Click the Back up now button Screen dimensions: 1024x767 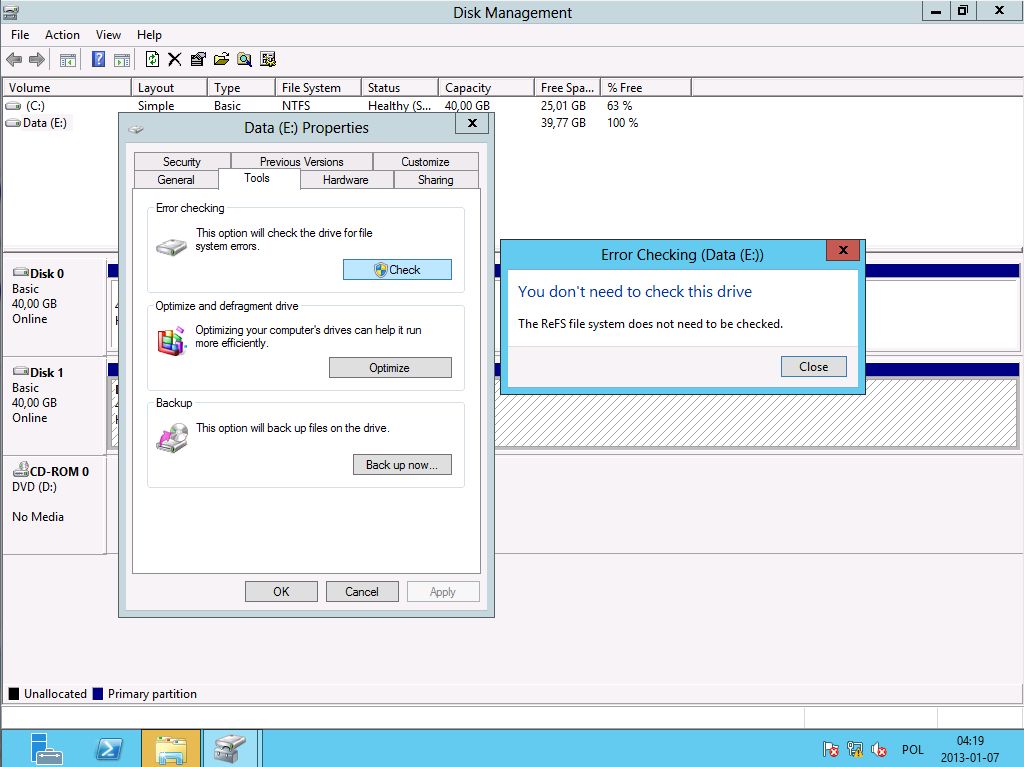(x=402, y=465)
